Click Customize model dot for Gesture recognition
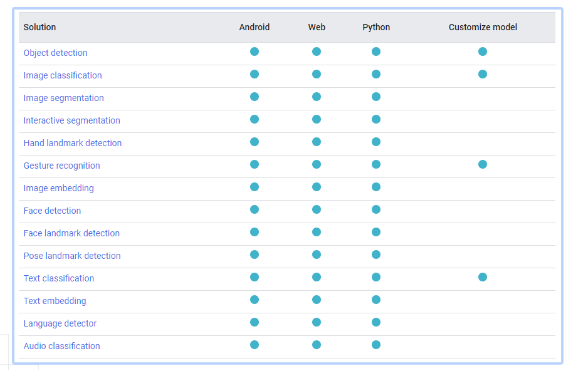572x370 pixels. point(483,165)
